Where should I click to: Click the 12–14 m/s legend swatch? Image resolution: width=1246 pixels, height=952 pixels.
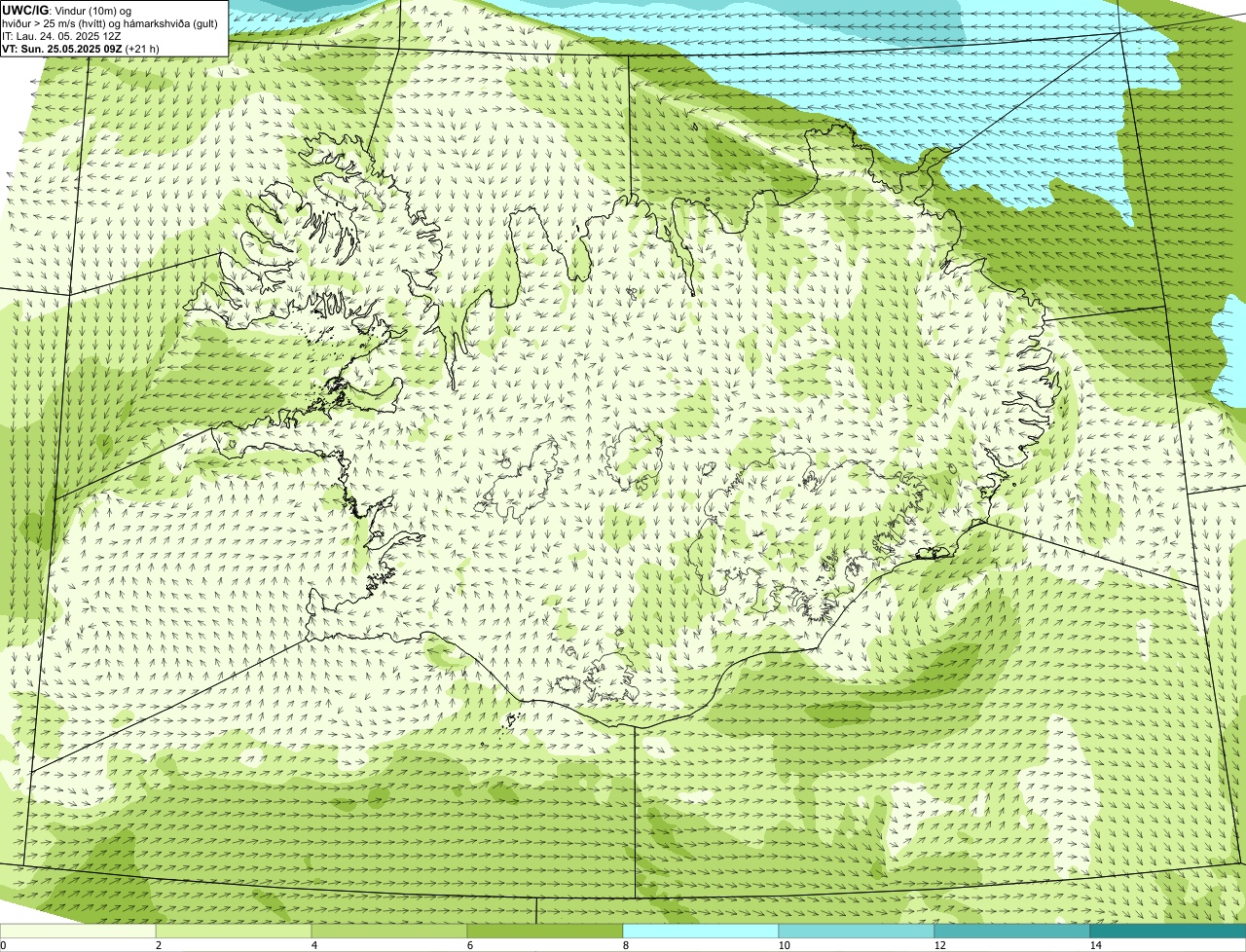point(1012,931)
